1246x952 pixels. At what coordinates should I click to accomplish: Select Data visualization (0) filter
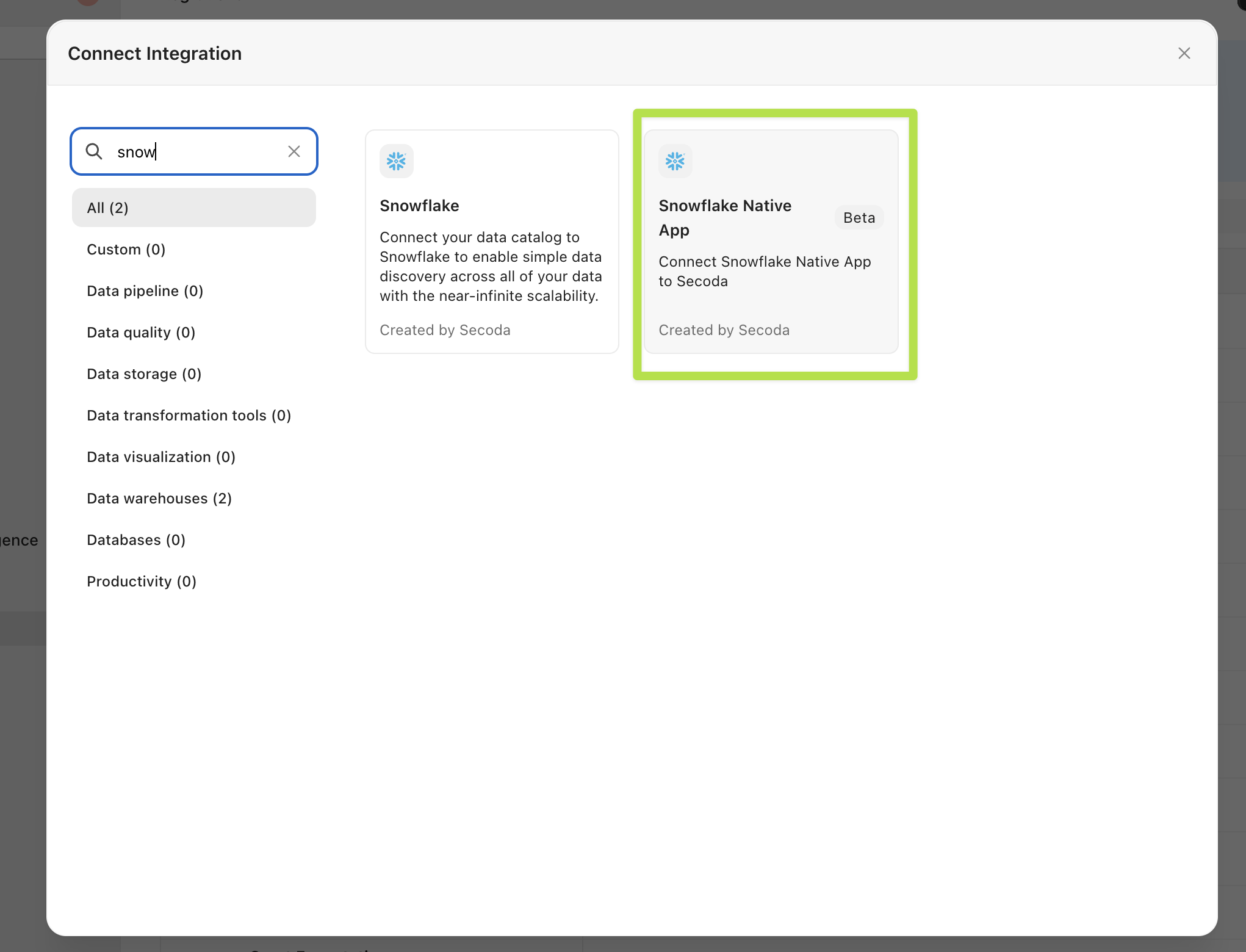coord(161,456)
